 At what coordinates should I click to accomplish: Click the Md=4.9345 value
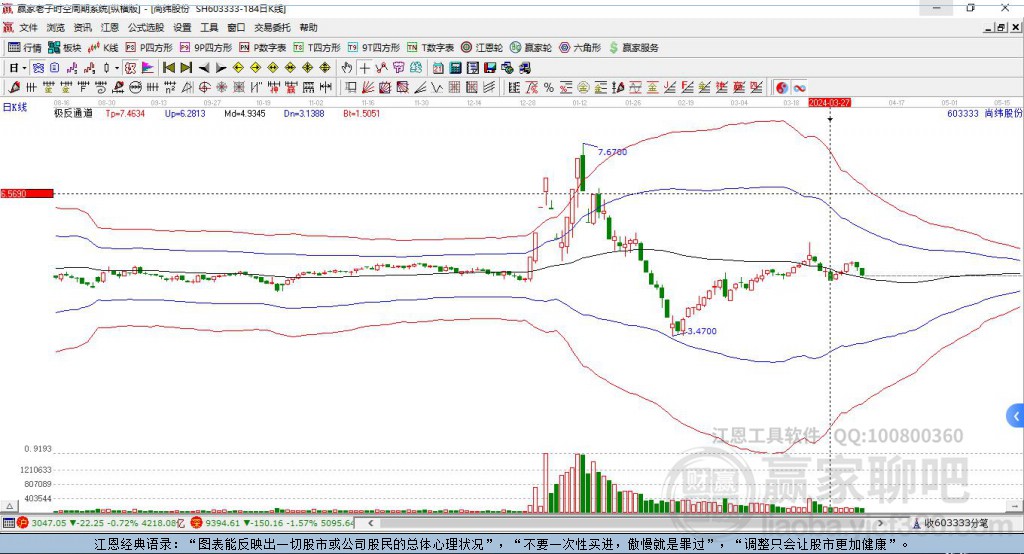(245, 114)
